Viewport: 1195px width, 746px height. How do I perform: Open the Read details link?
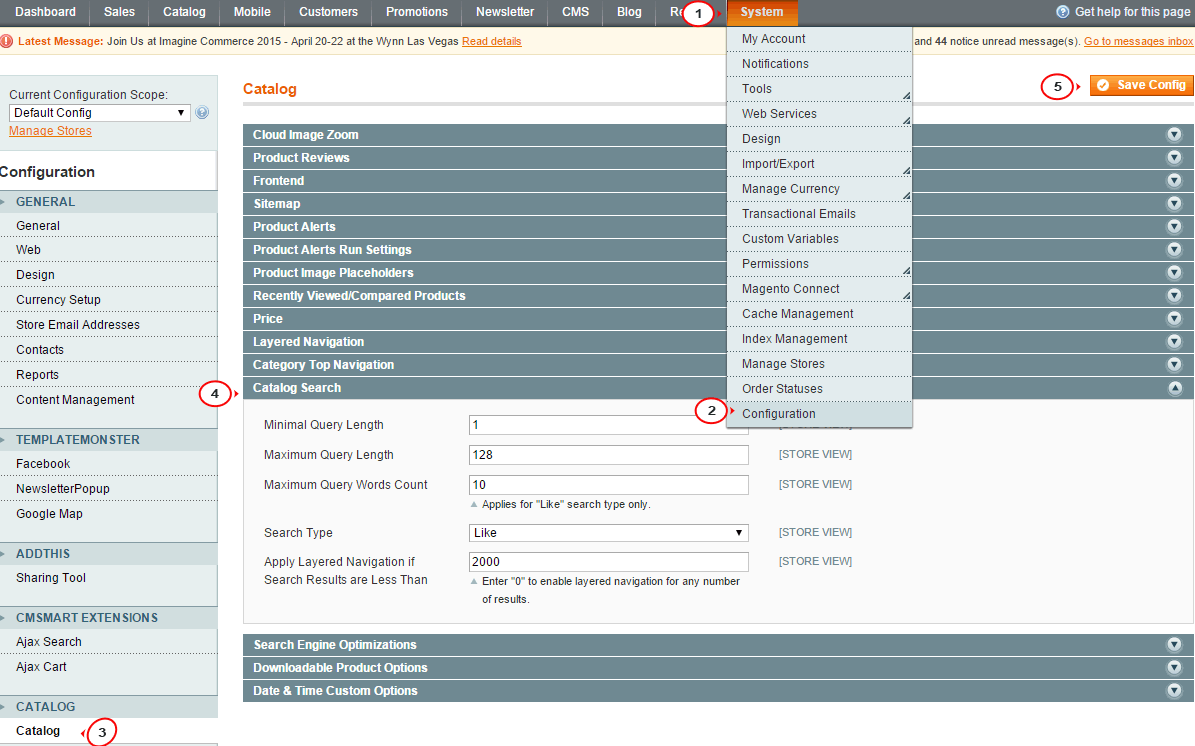point(491,42)
